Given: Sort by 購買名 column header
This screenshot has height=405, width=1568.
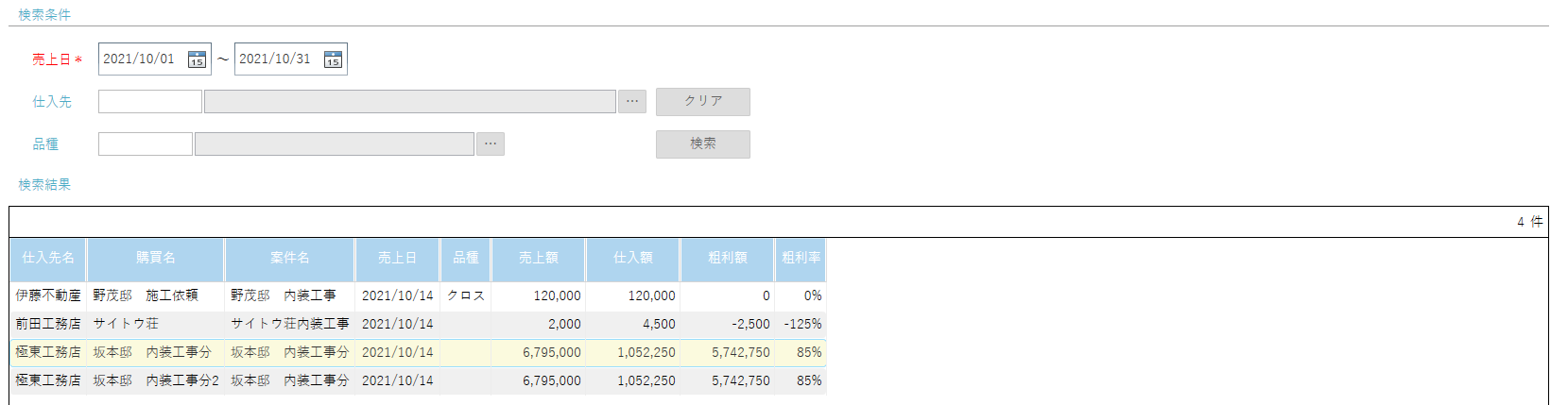Looking at the screenshot, I should click(x=155, y=258).
